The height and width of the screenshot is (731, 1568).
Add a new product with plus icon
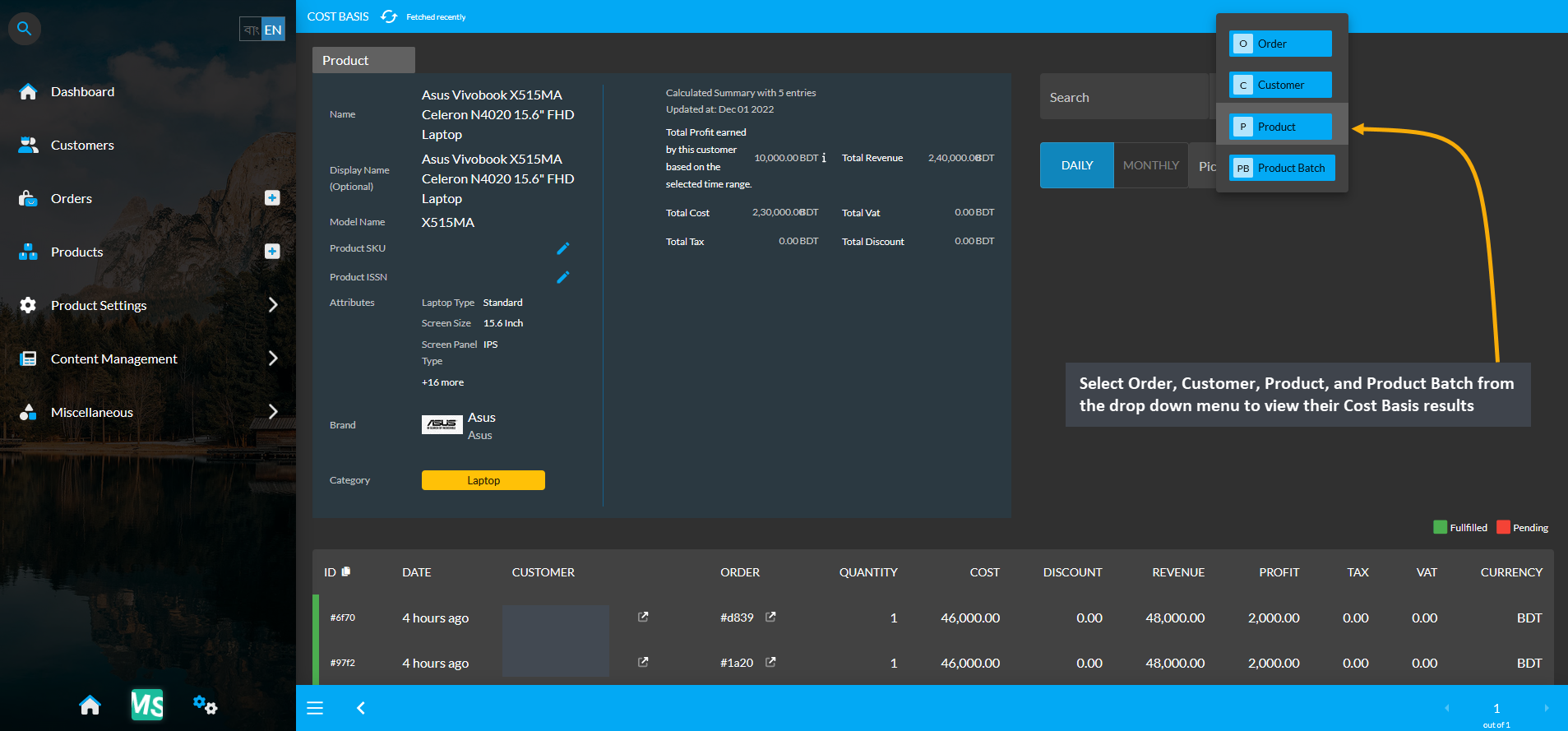(272, 251)
